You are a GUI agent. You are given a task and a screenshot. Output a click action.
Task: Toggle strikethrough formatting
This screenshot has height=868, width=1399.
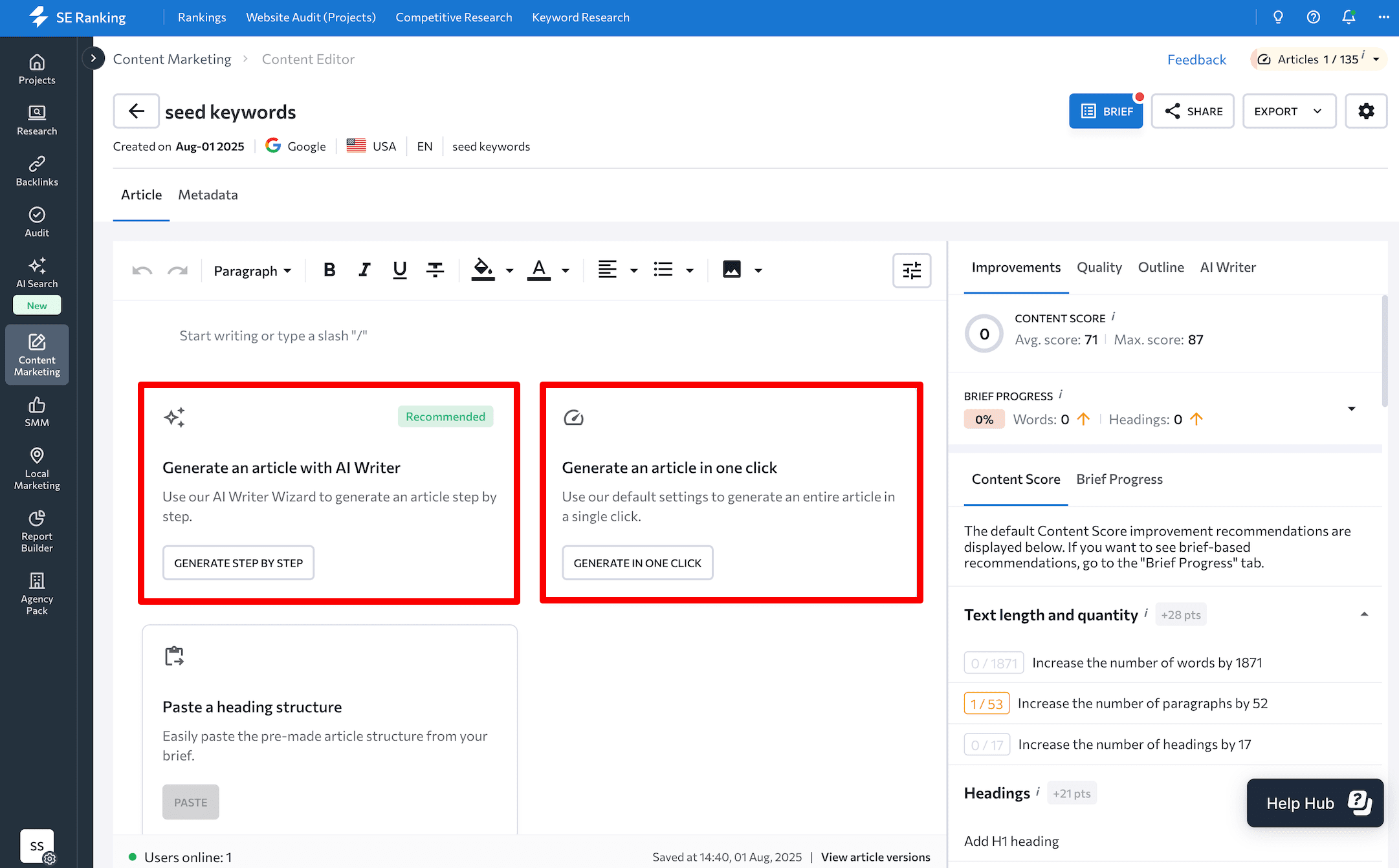pyautogui.click(x=435, y=270)
